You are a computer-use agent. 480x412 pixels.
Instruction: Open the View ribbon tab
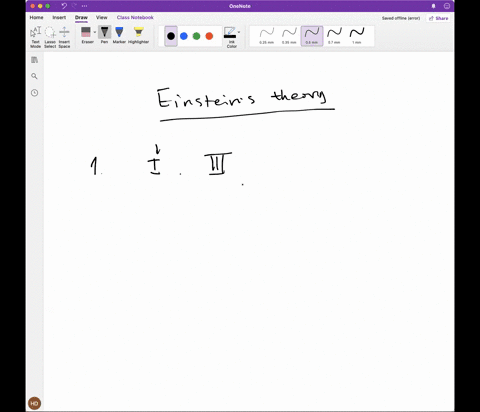tap(102, 17)
